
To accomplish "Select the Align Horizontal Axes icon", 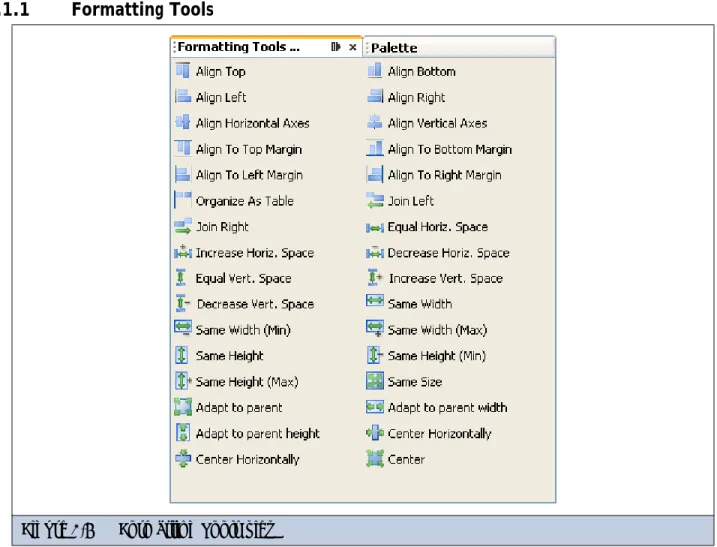I will pyautogui.click(x=183, y=123).
